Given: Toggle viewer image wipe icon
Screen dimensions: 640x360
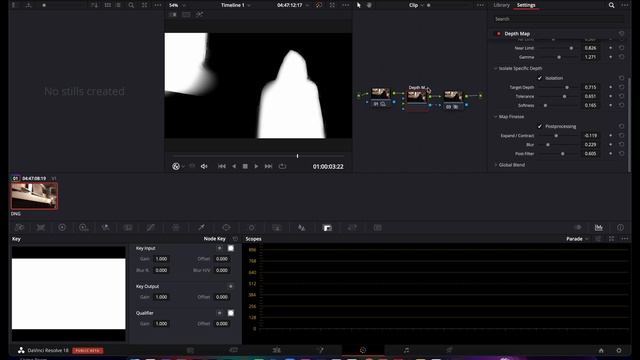Looking at the screenshot, I should 173,15.
